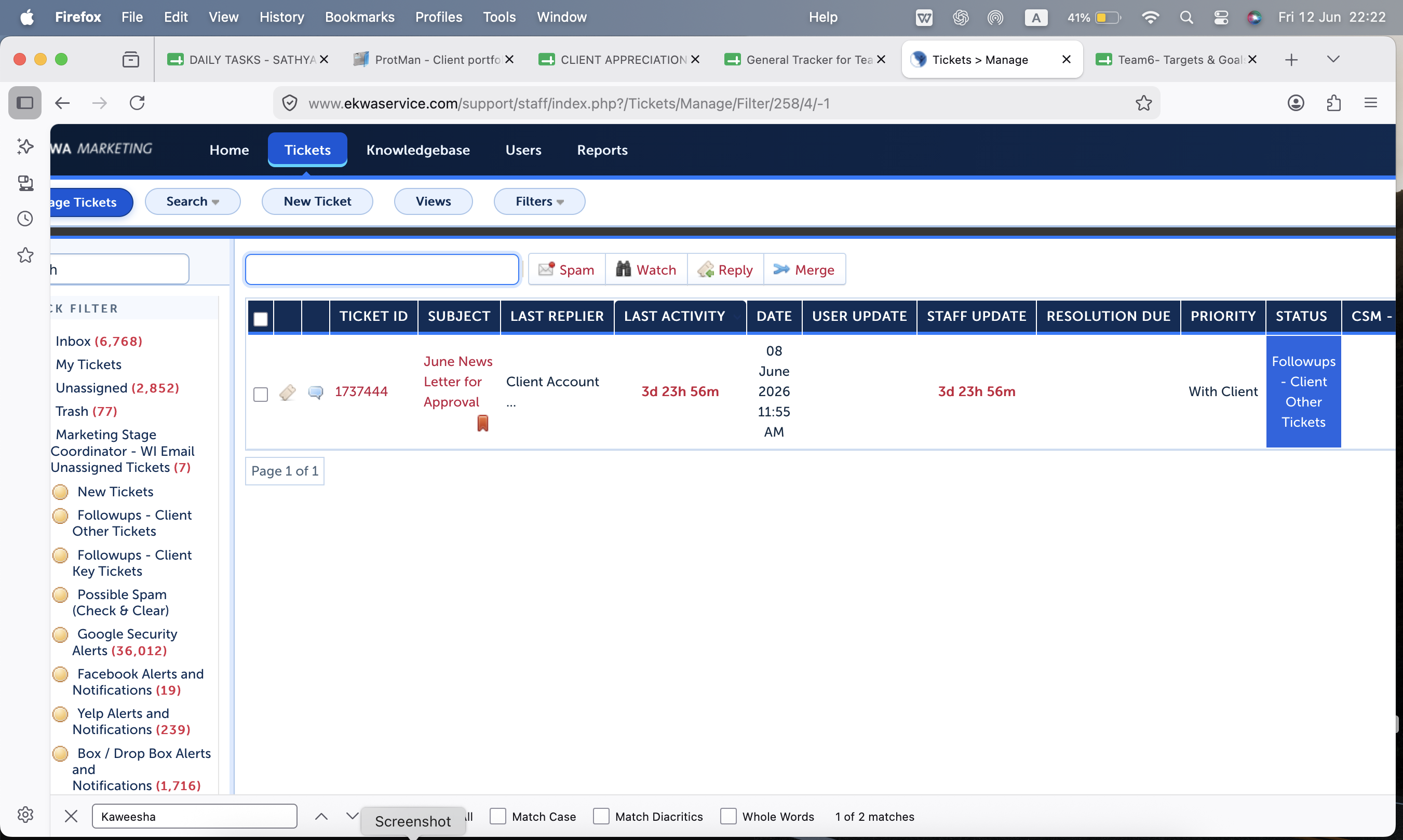Open macOS Control Center icon
Screen dimensions: 1403x840
tap(1221, 17)
